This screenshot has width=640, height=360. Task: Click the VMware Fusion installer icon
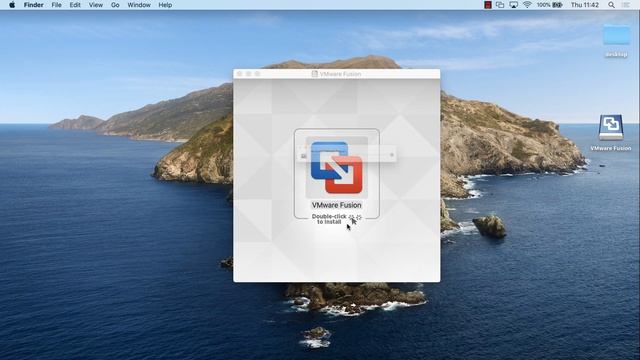point(337,167)
